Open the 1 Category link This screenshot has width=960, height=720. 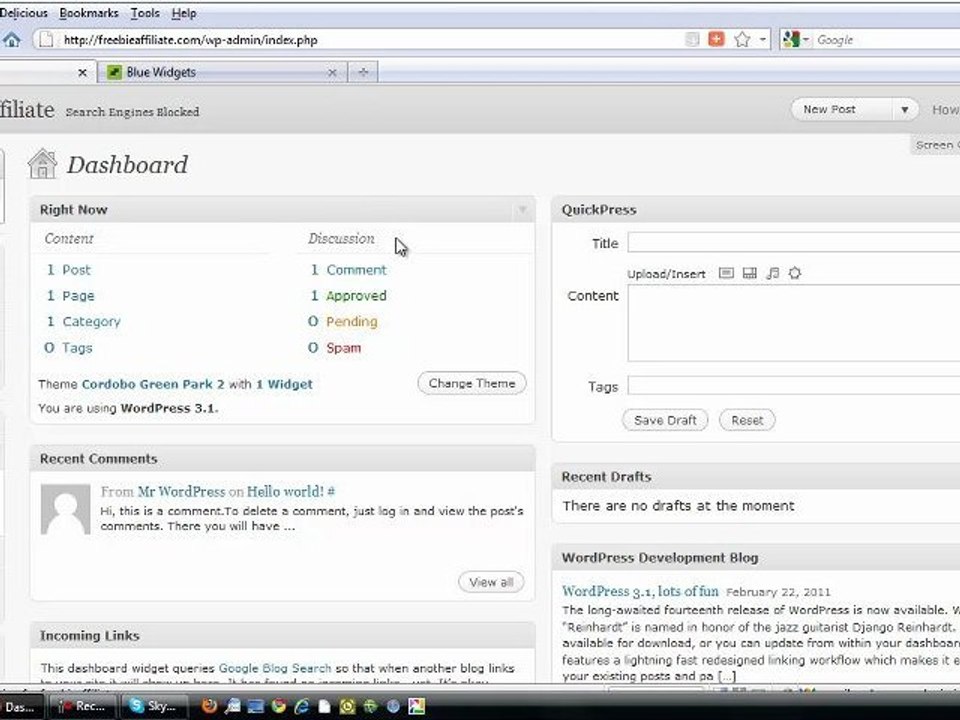84,321
